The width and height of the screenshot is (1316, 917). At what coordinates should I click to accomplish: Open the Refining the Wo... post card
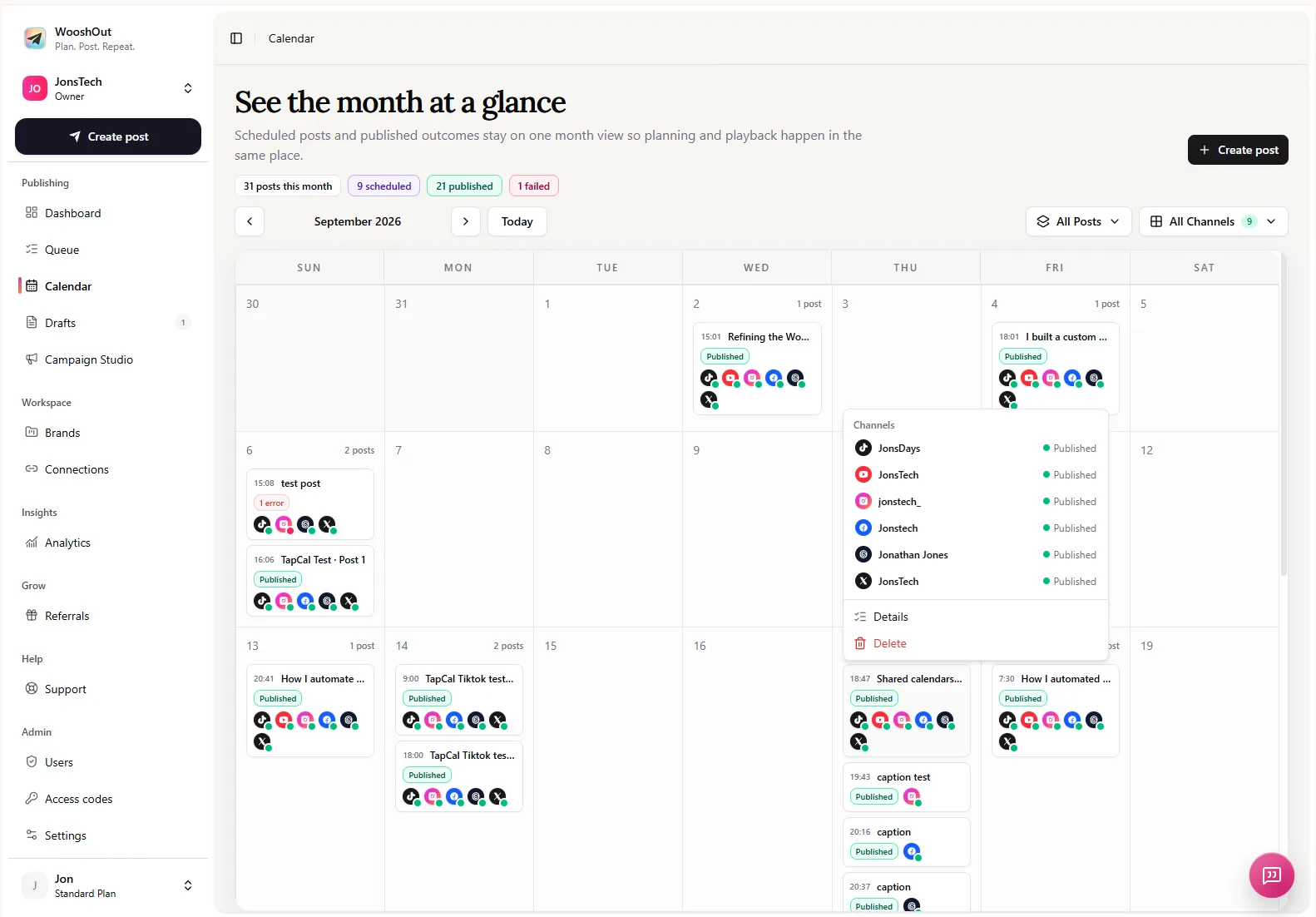tap(757, 368)
